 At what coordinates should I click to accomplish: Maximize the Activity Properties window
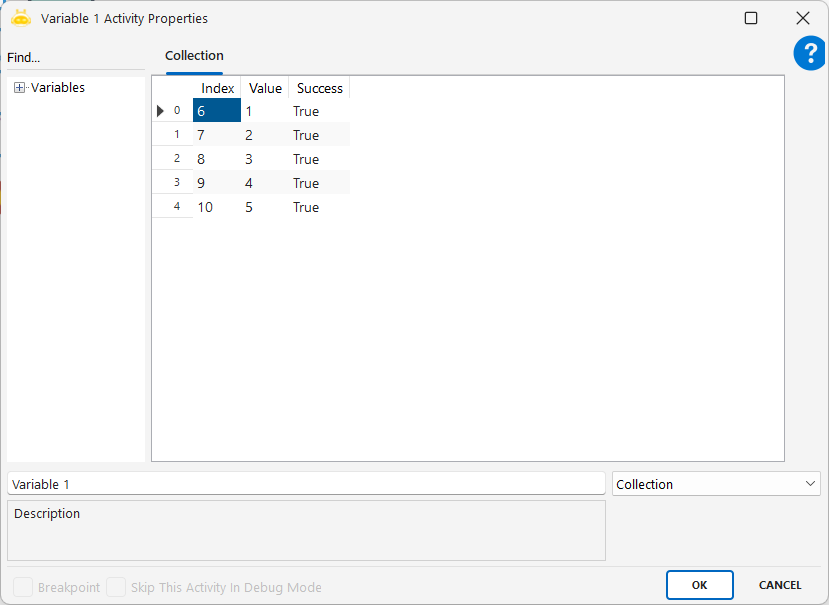click(x=751, y=18)
